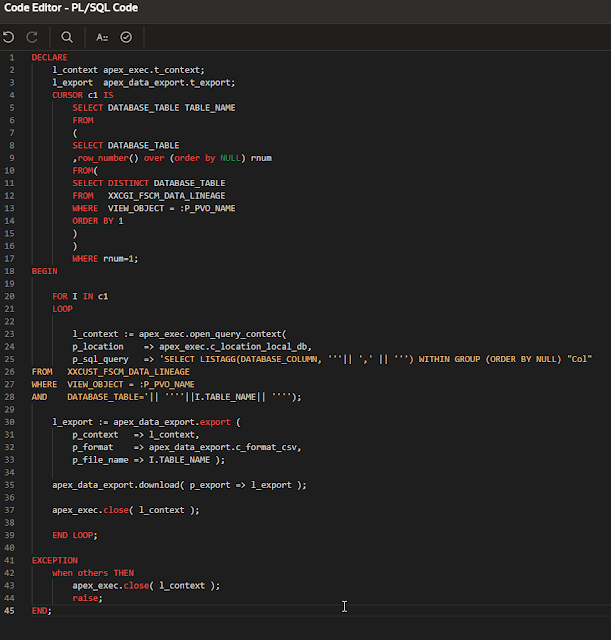Click on p_format parameter line
Image resolution: width=611 pixels, height=640 pixels.
187,447
